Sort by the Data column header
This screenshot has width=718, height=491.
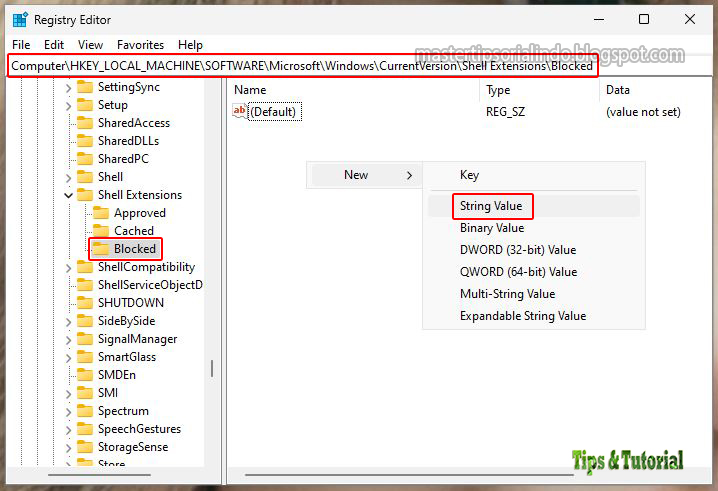coord(655,90)
